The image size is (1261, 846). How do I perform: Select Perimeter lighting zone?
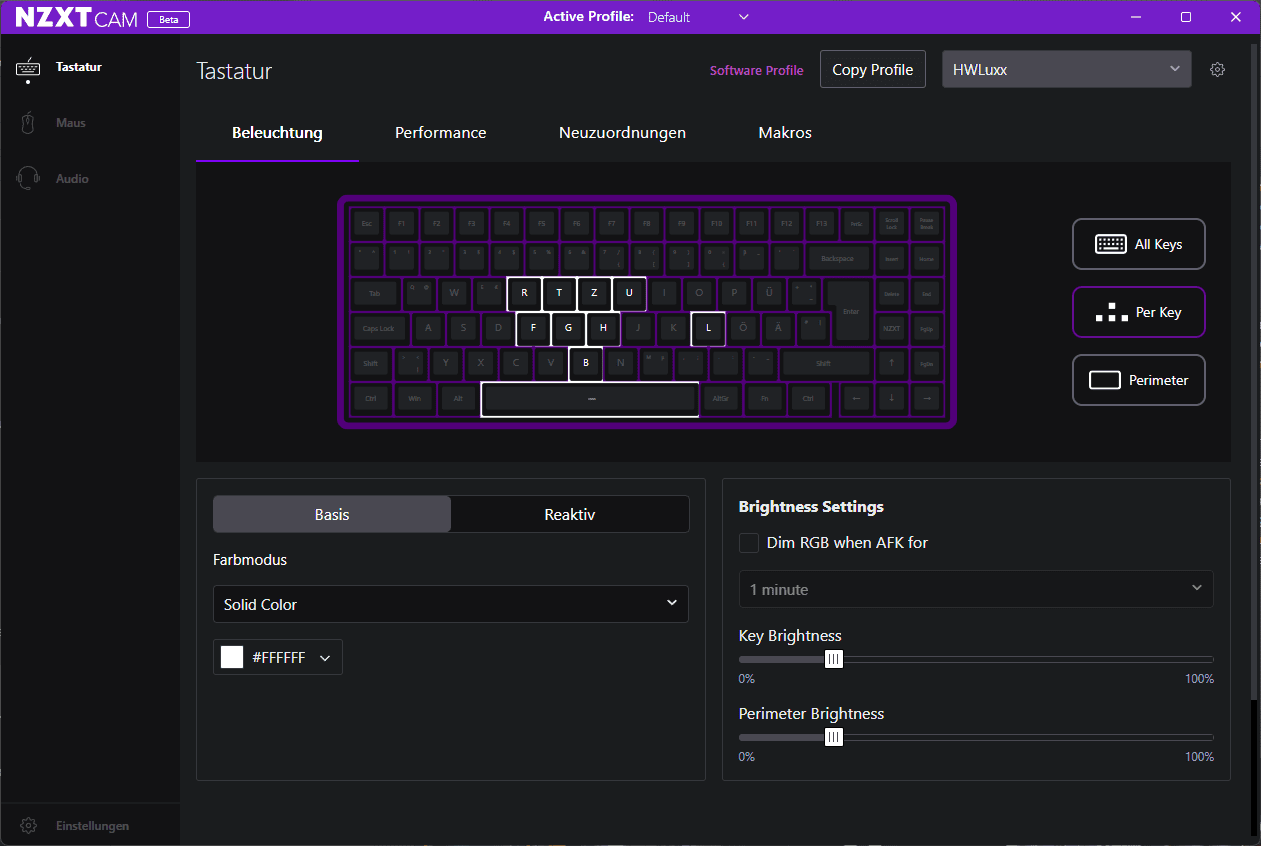click(x=1138, y=380)
